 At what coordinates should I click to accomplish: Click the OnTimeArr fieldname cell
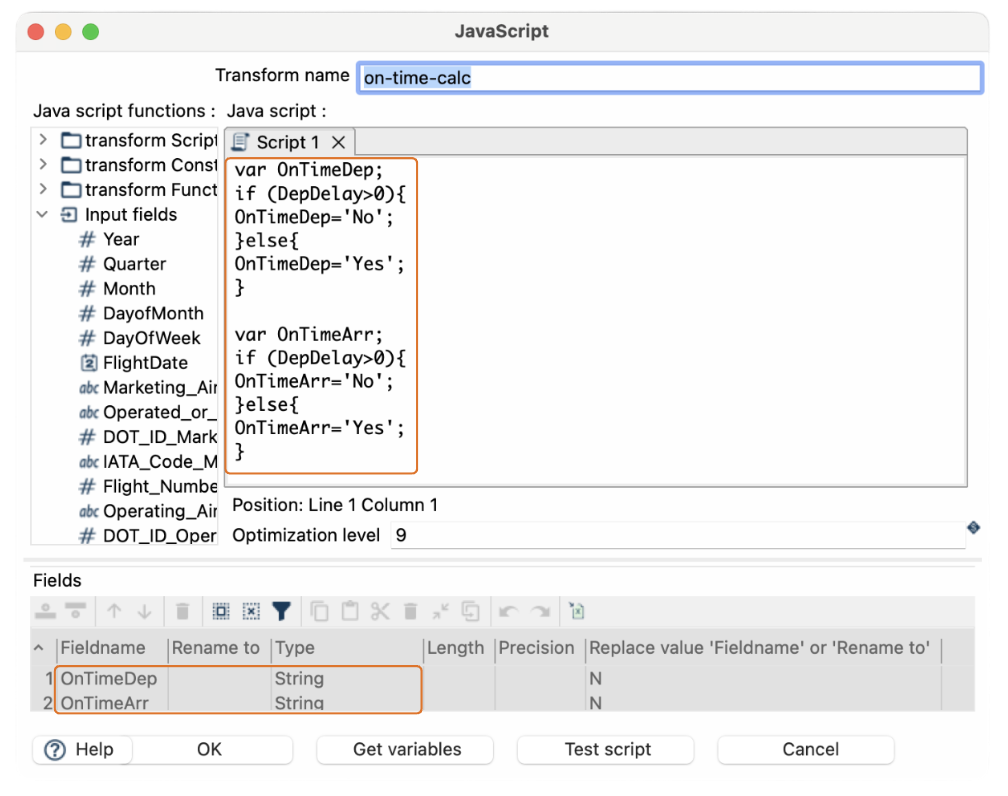click(x=112, y=702)
